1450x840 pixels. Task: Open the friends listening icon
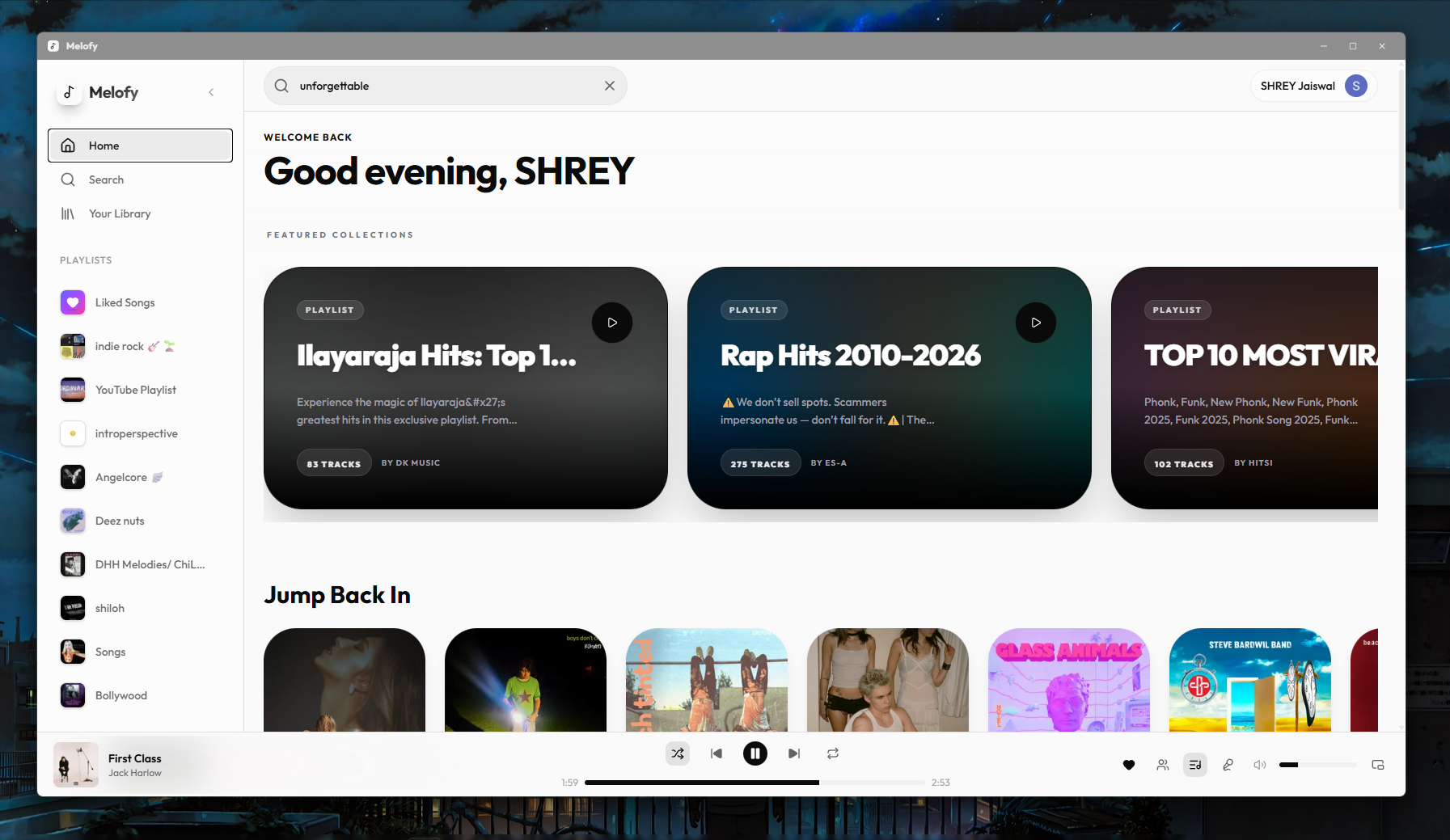pos(1163,765)
